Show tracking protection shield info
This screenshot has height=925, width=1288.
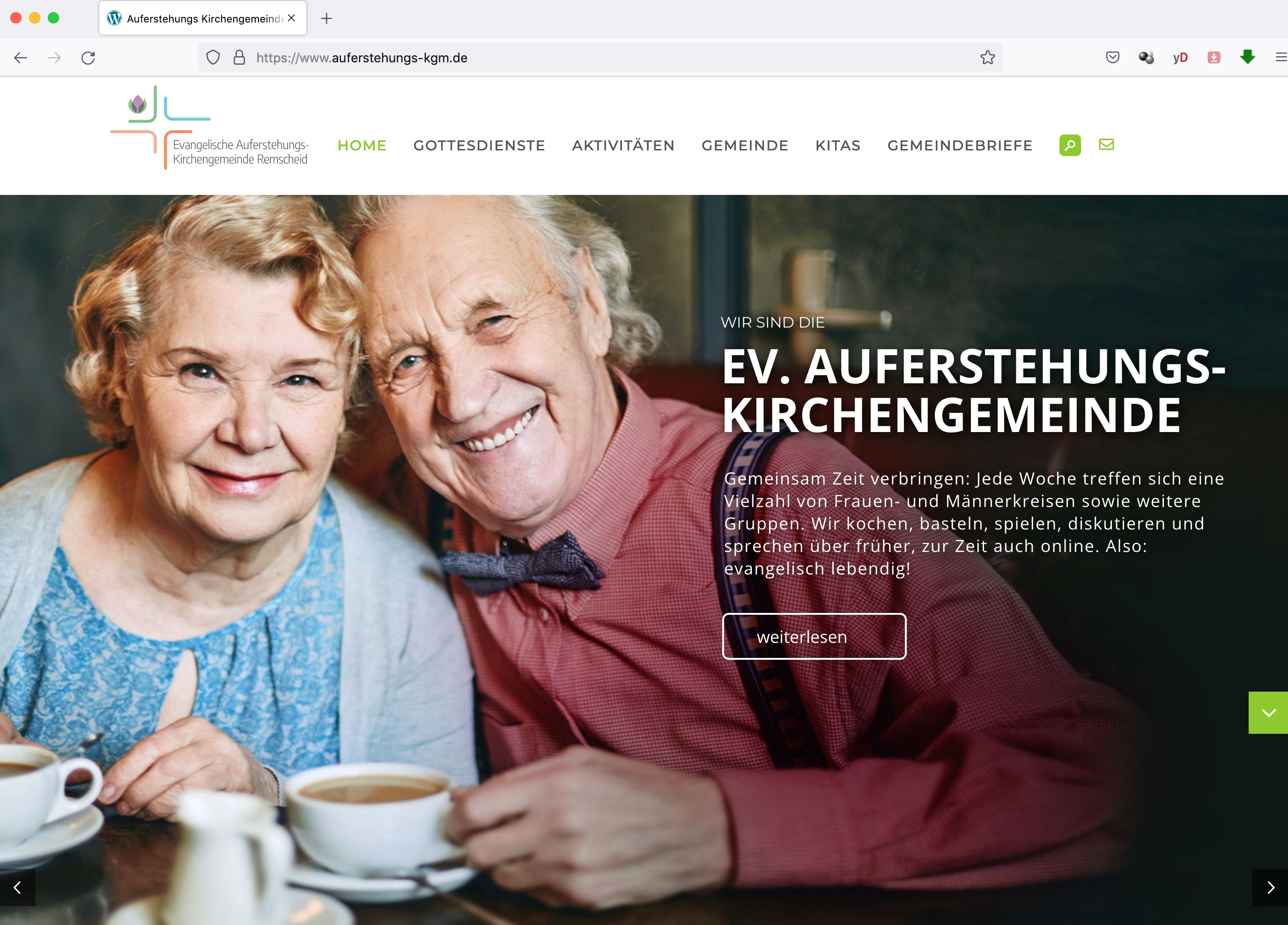[x=213, y=57]
